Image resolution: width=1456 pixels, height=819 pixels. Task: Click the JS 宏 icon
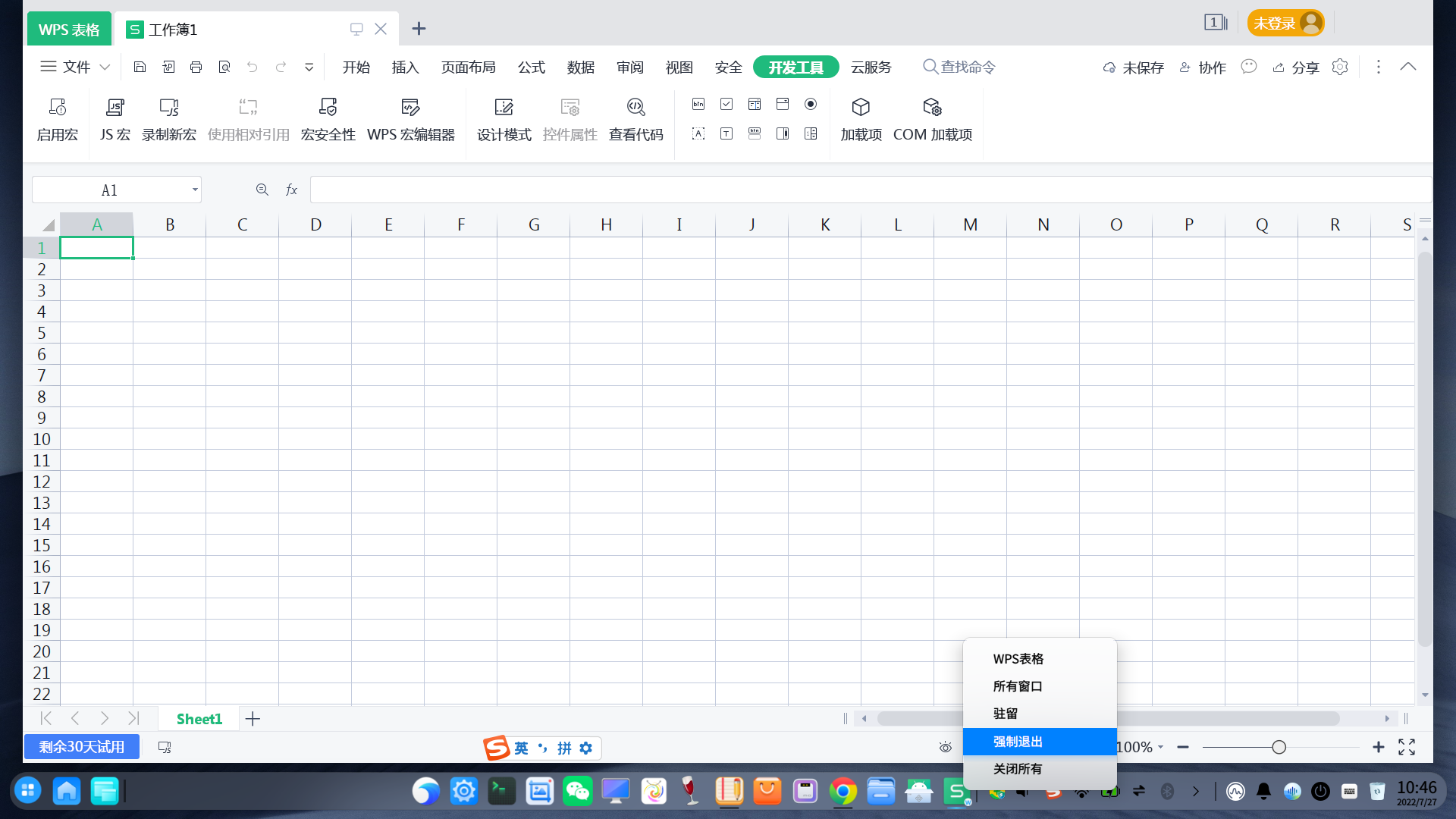tap(115, 118)
